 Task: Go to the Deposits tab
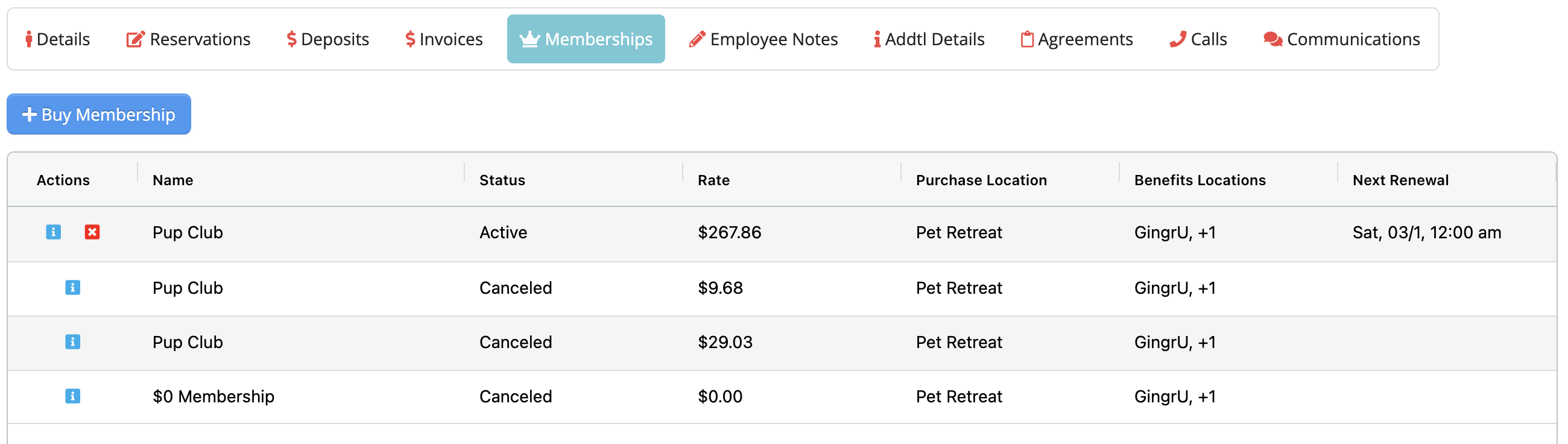[x=327, y=39]
